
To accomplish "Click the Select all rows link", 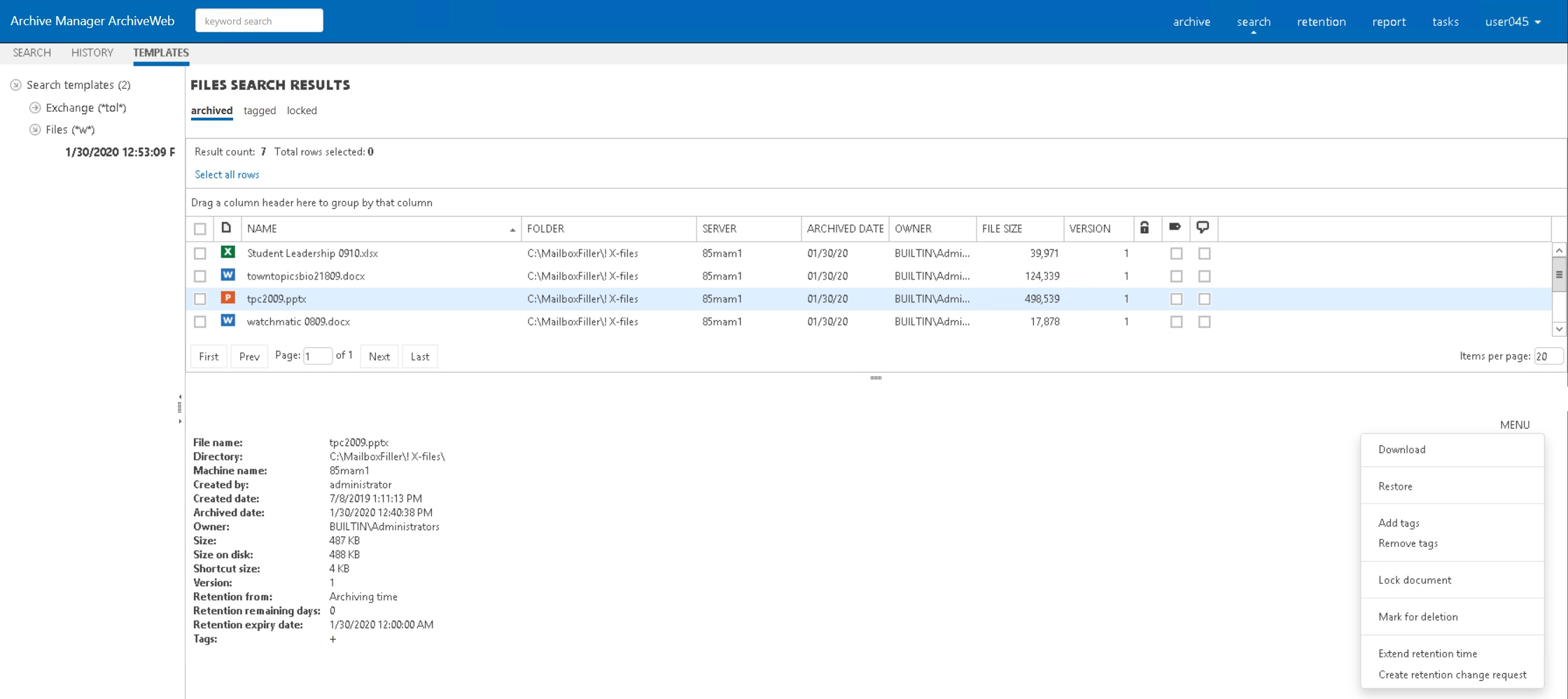I will pyautogui.click(x=227, y=174).
